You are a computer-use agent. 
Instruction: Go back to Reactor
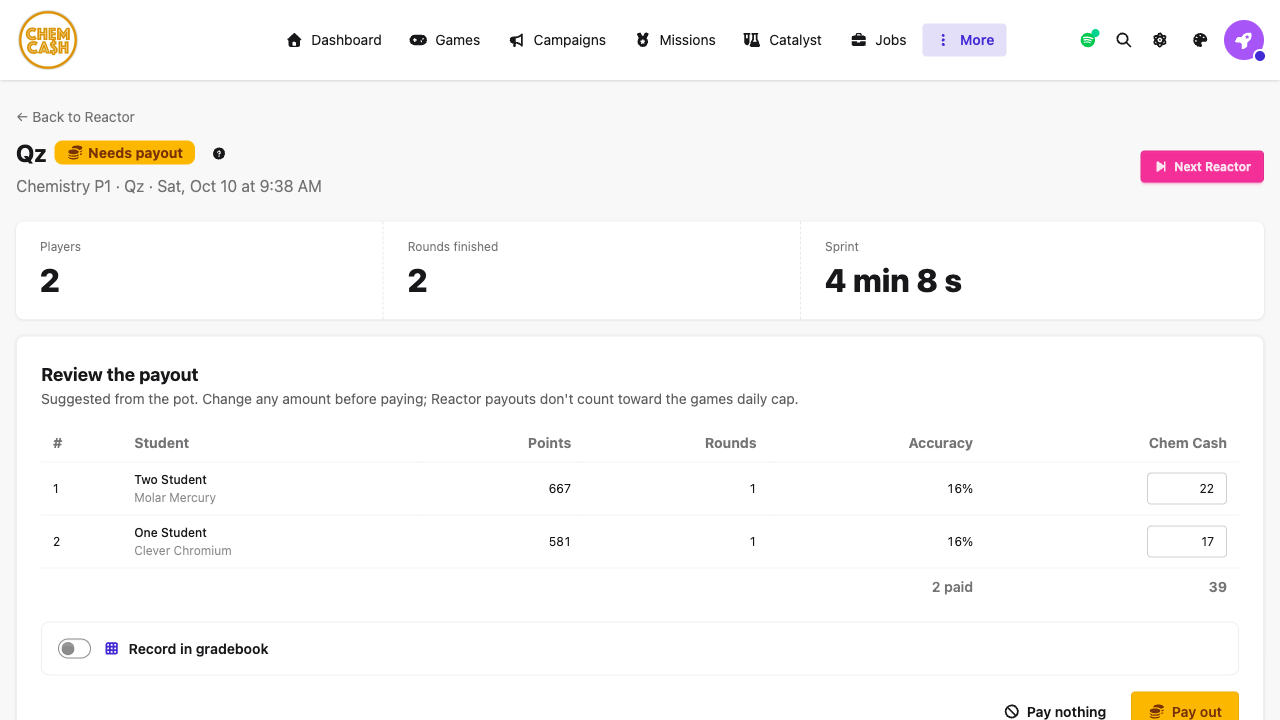[75, 117]
